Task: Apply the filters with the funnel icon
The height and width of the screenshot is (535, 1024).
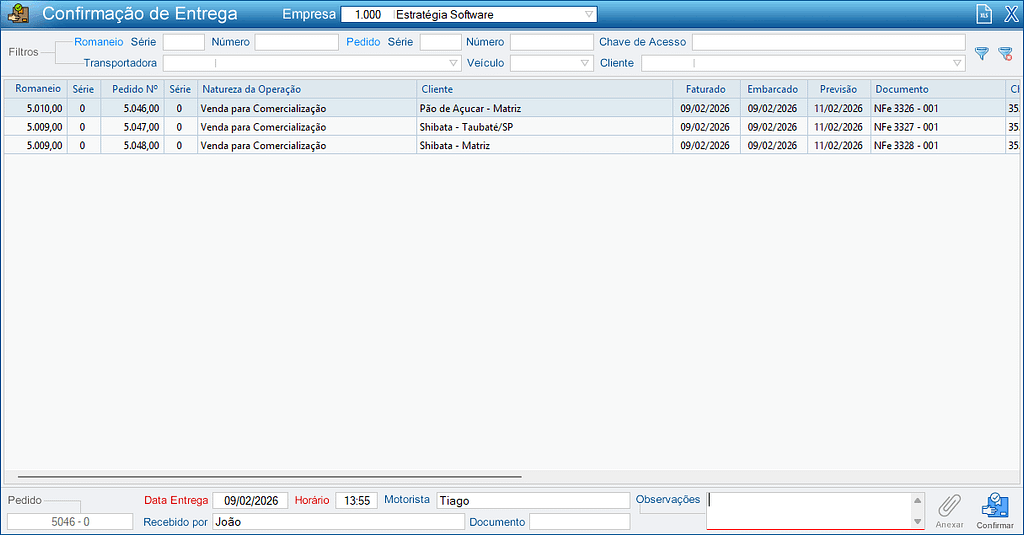Action: click(x=982, y=54)
